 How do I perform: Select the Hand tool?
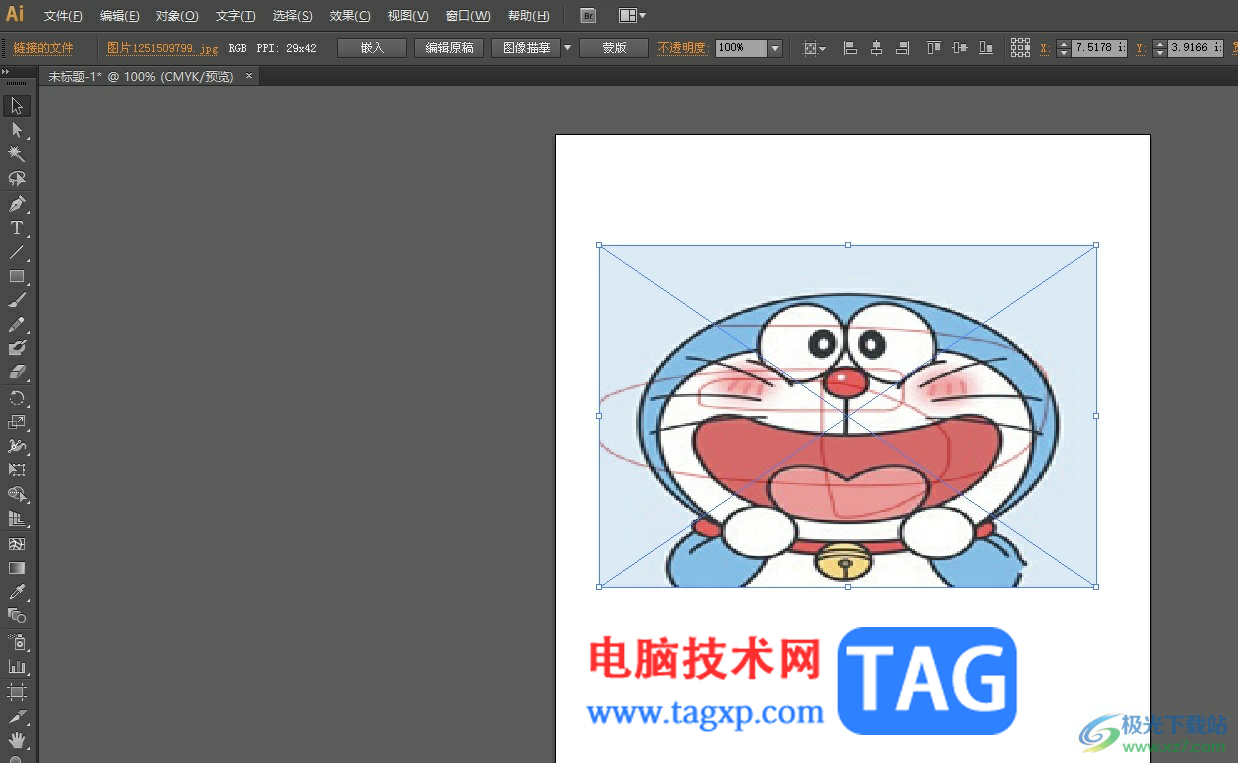[17, 741]
